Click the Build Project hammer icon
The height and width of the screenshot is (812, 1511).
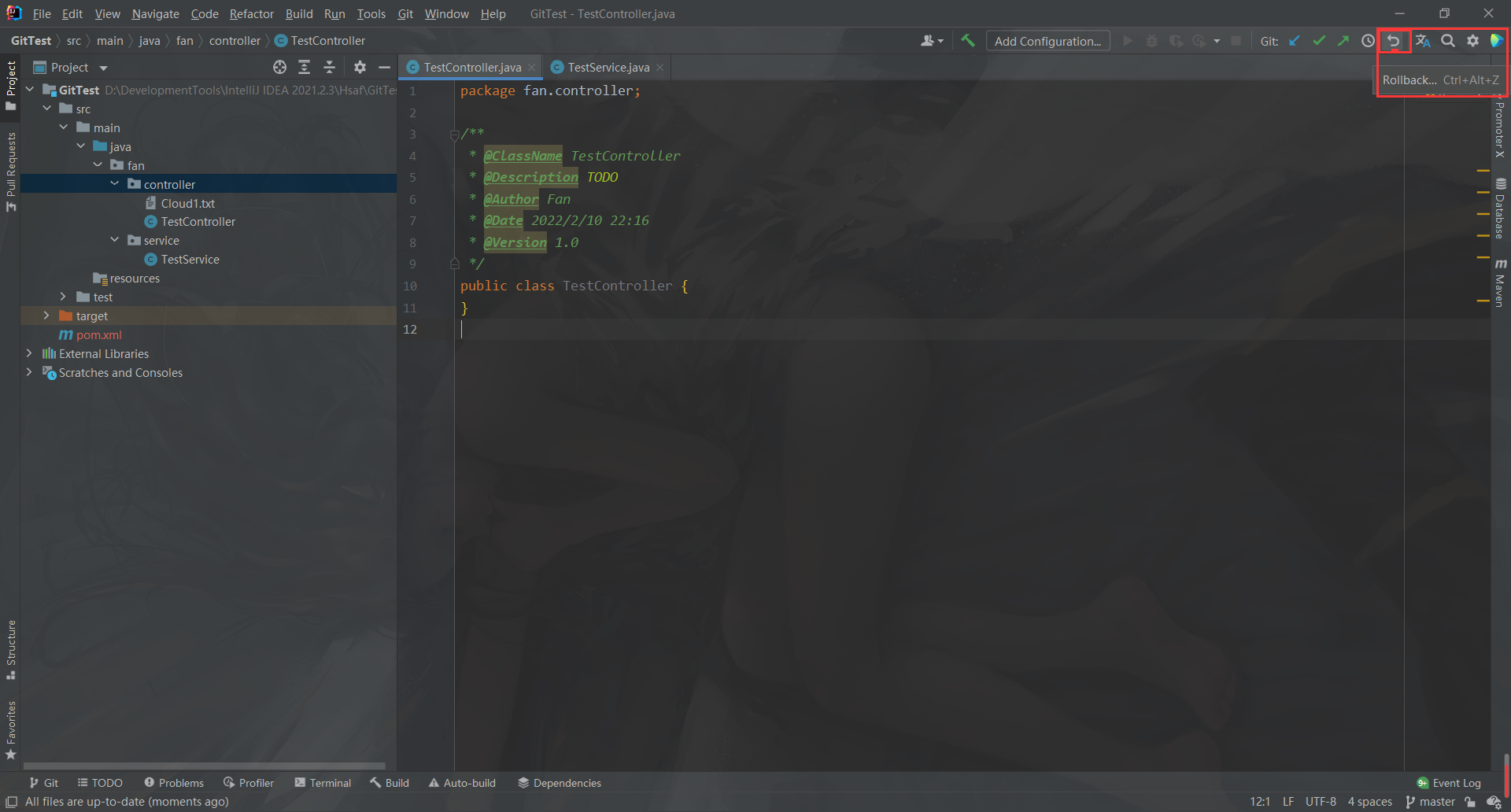tap(968, 41)
